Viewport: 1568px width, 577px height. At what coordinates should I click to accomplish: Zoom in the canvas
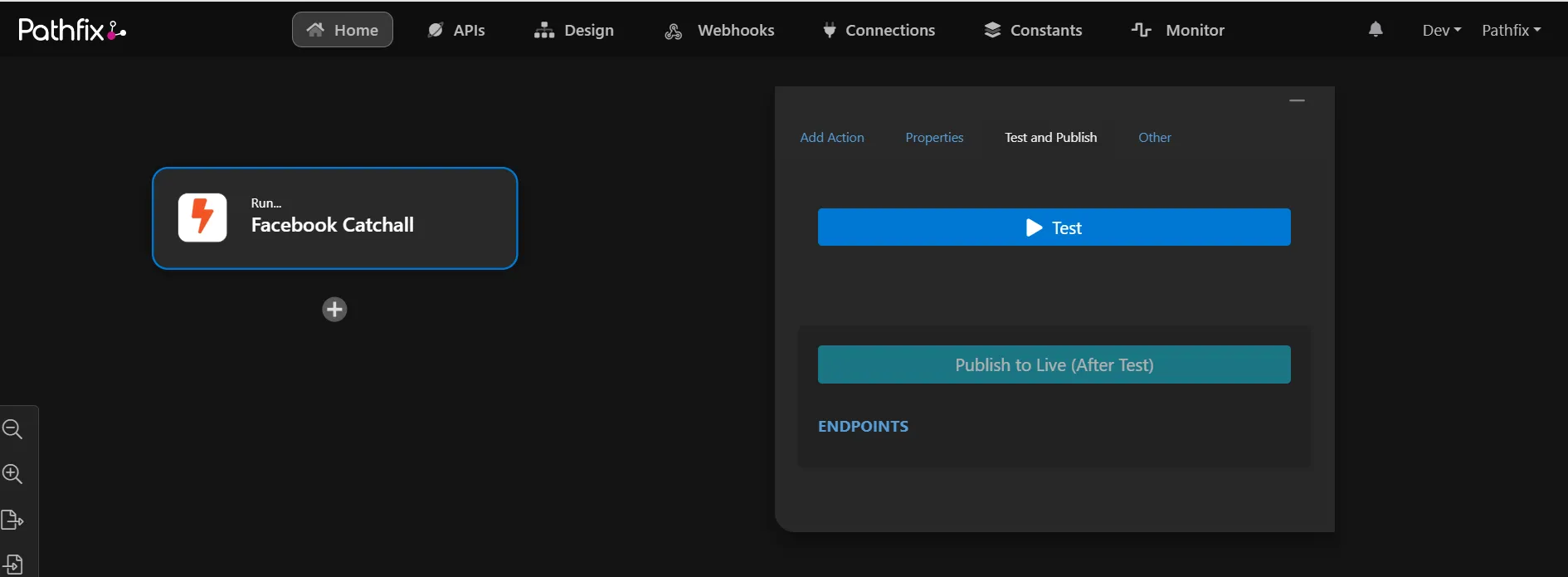[x=12, y=474]
